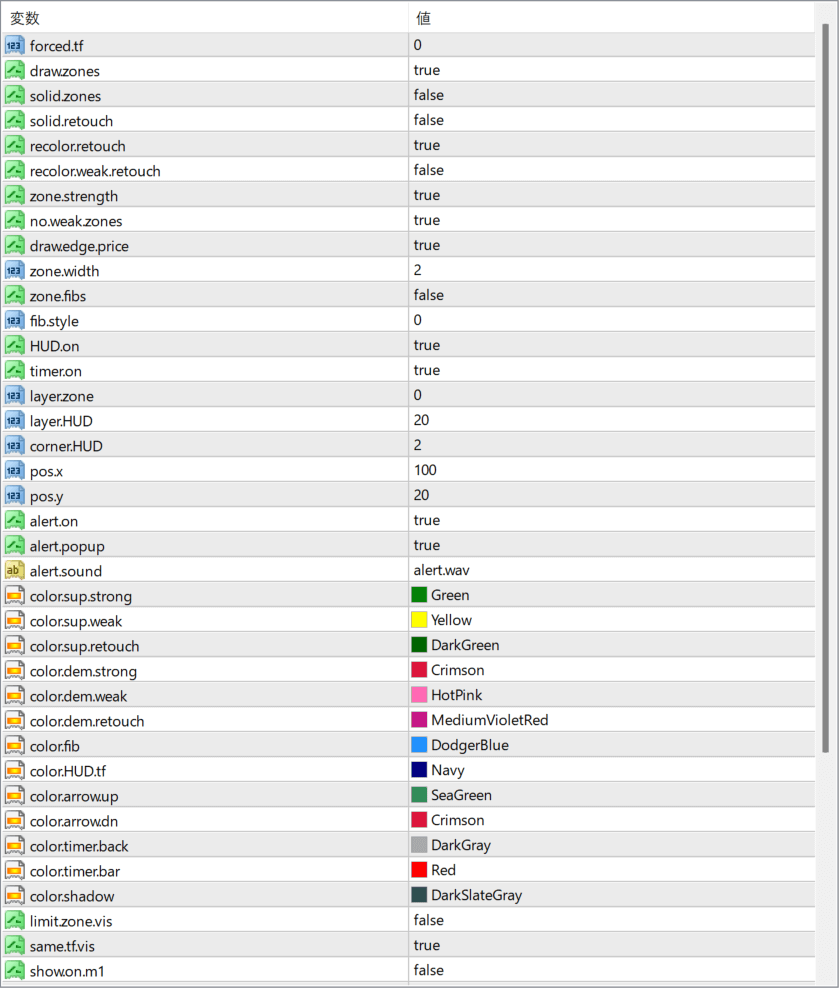Click the vertical scrollbar on the right
Image resolution: width=839 pixels, height=988 pixels.
[825, 390]
